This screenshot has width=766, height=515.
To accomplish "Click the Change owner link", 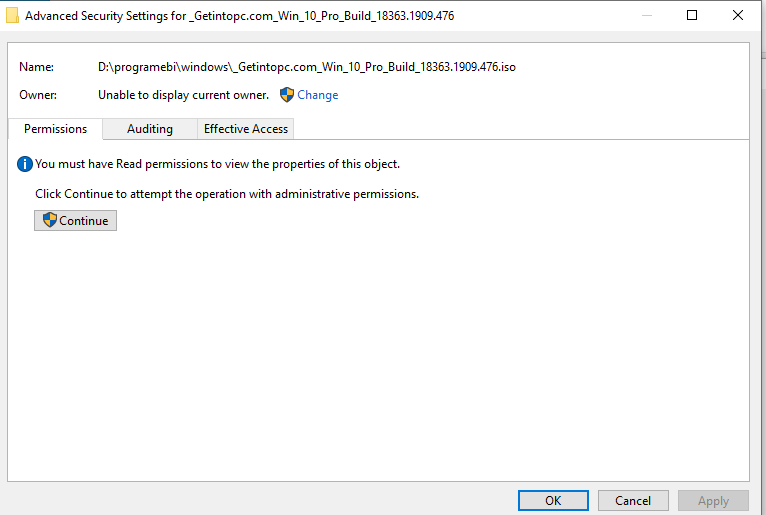I will coord(318,95).
